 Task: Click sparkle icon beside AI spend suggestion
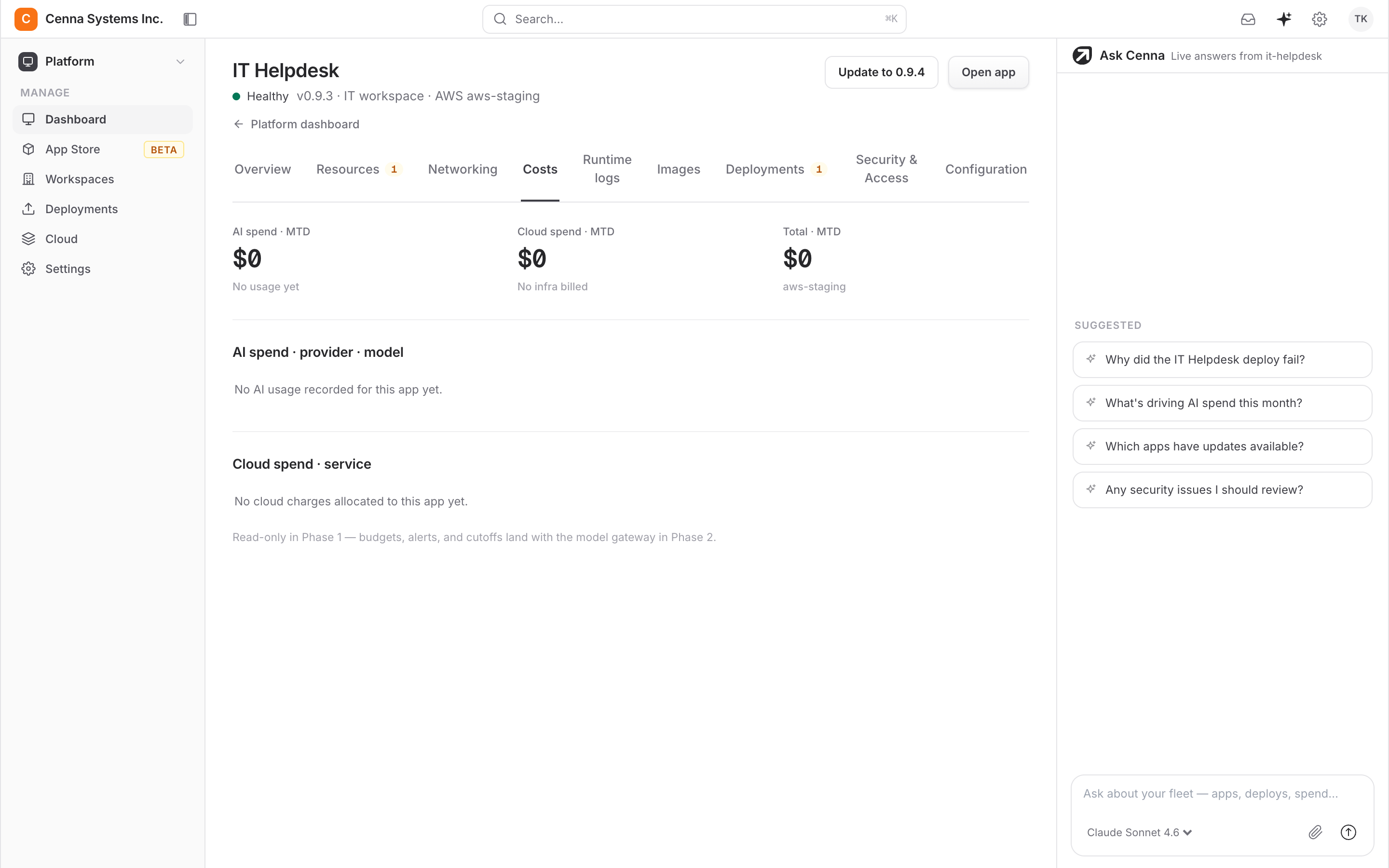(x=1091, y=403)
